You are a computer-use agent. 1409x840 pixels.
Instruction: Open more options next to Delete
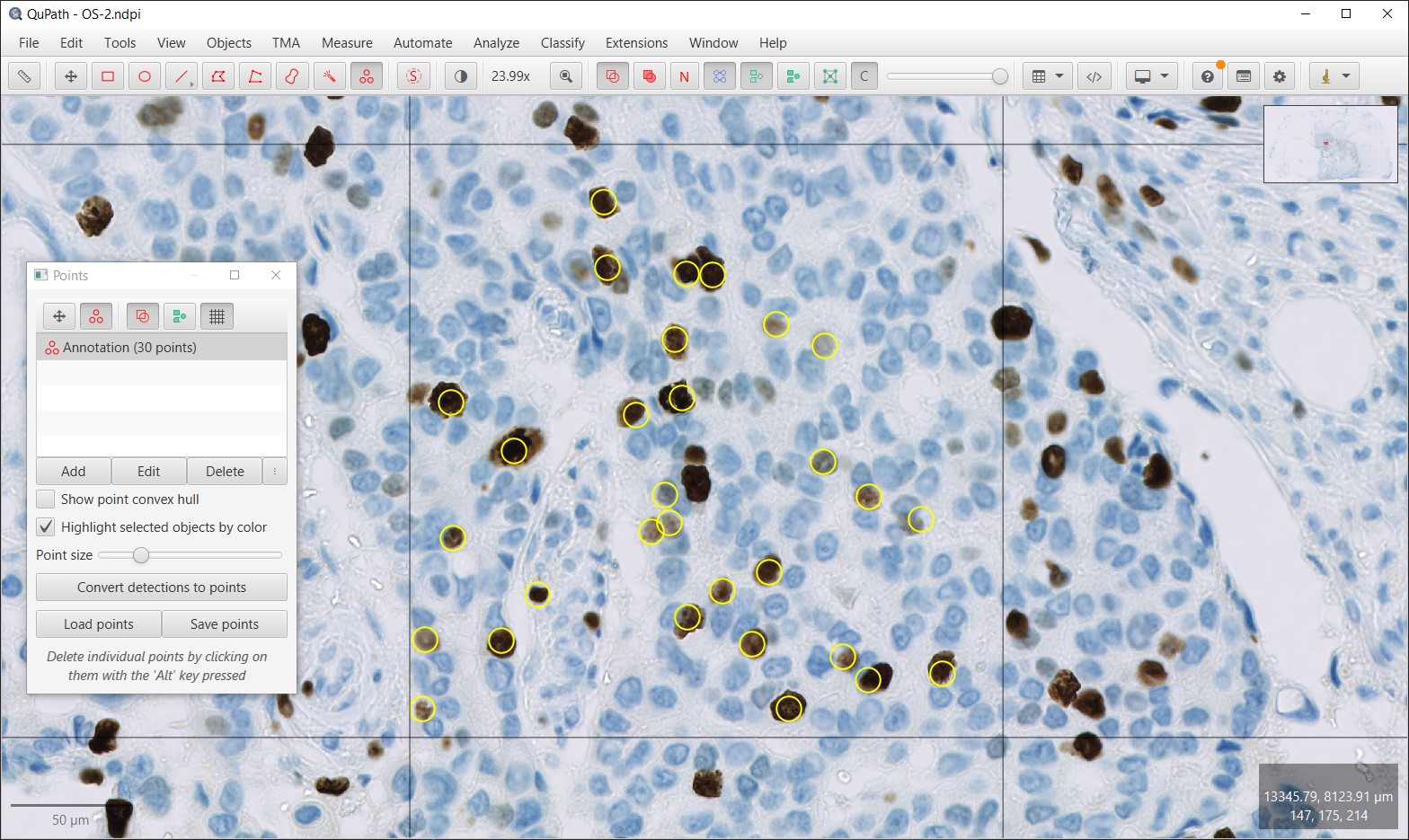(x=275, y=471)
